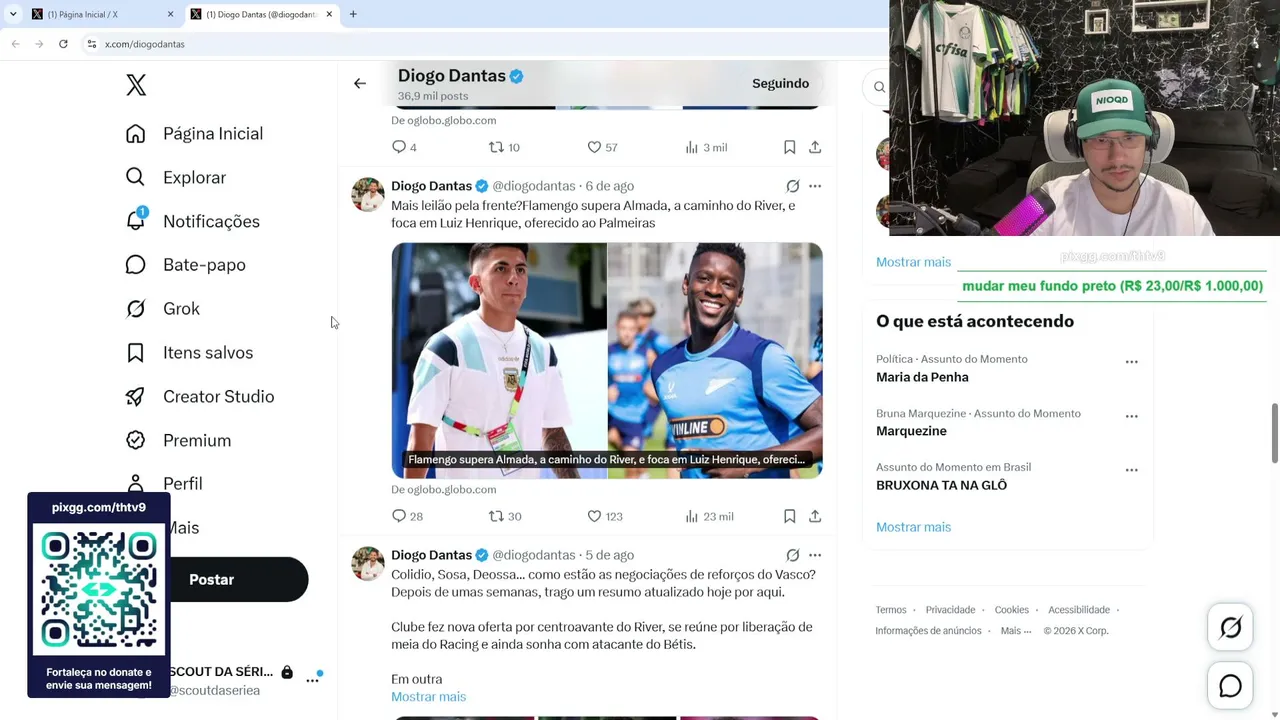Show more trends in O que está acontecendo
The width and height of the screenshot is (1280, 720).
(x=913, y=527)
